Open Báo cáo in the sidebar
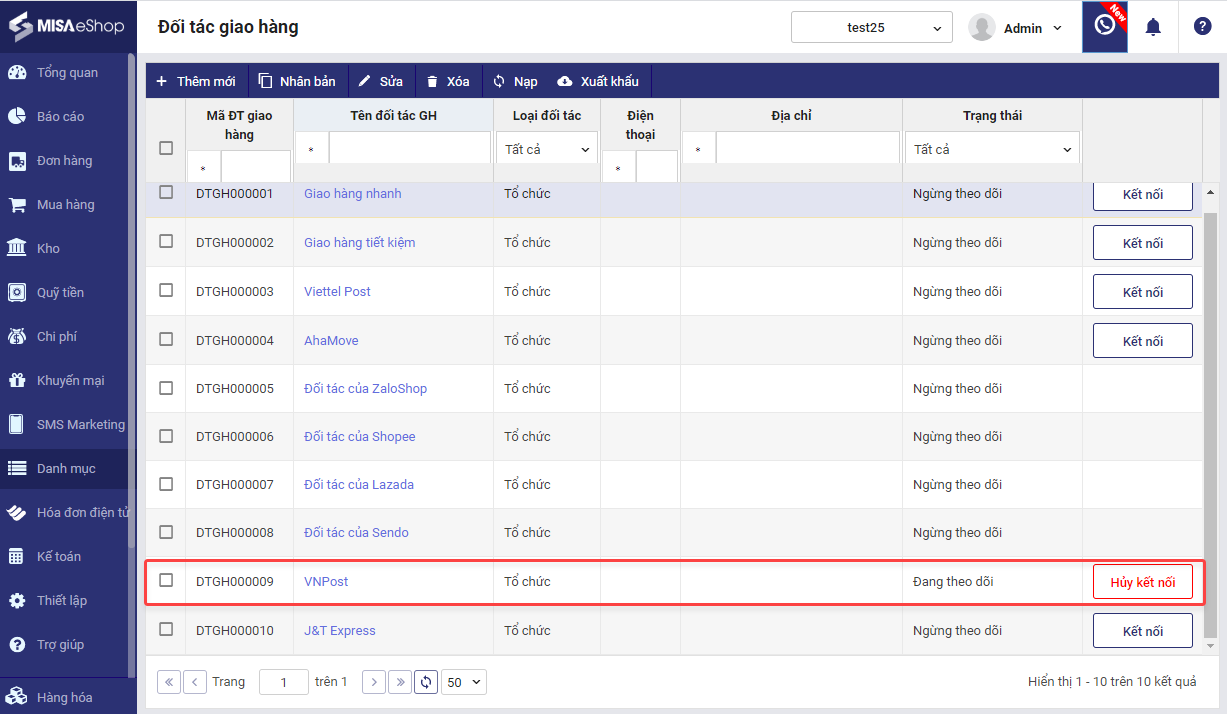 pyautogui.click(x=60, y=116)
